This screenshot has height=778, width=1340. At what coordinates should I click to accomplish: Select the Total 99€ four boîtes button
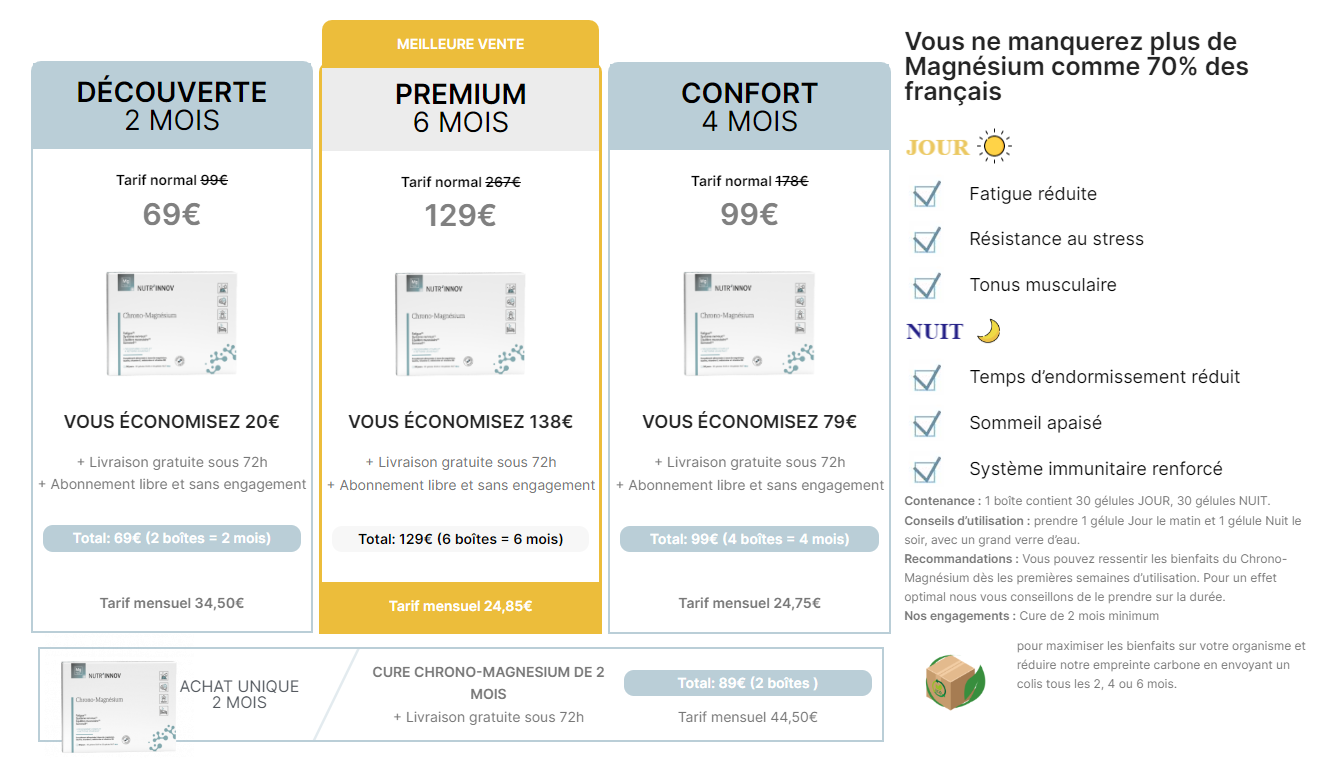tap(749, 539)
